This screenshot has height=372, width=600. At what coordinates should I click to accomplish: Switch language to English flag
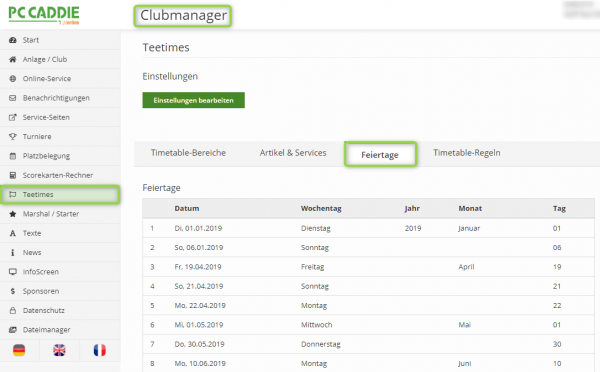tap(59, 350)
